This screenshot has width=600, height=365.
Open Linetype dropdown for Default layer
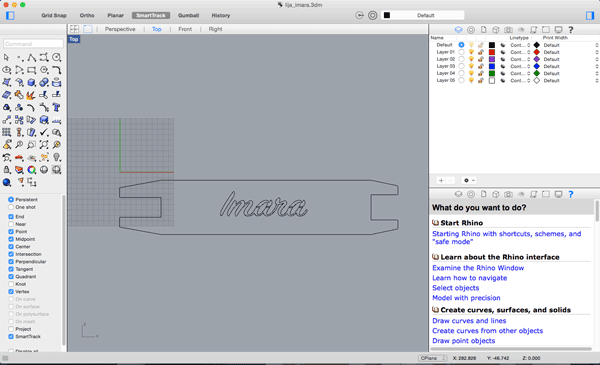click(520, 45)
